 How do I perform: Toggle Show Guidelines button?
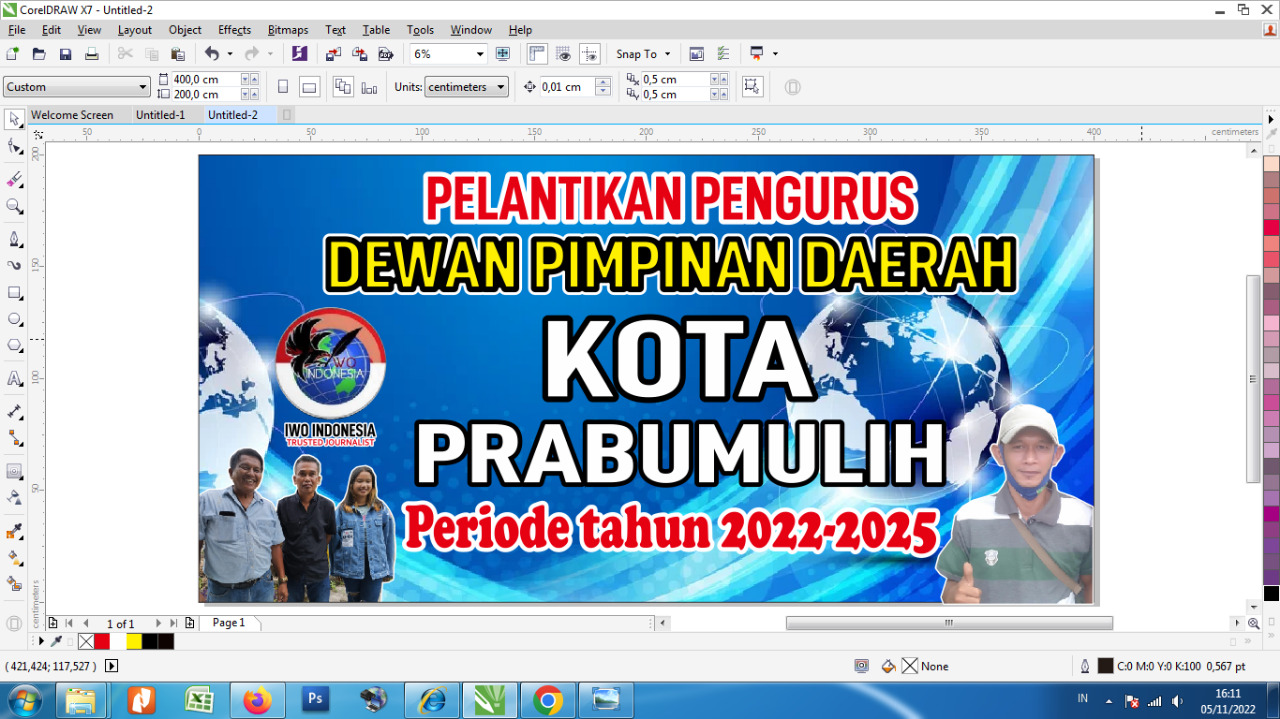click(590, 54)
